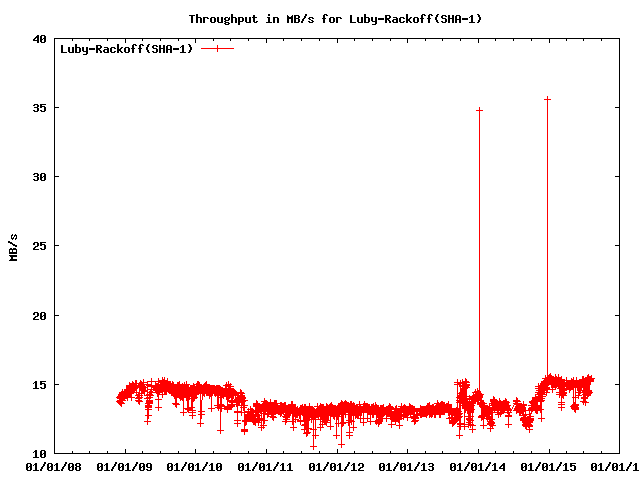640x480 pixels.
Task: Select the Luby-Rackoff(SHA-1) legend label
Action: 127,48
